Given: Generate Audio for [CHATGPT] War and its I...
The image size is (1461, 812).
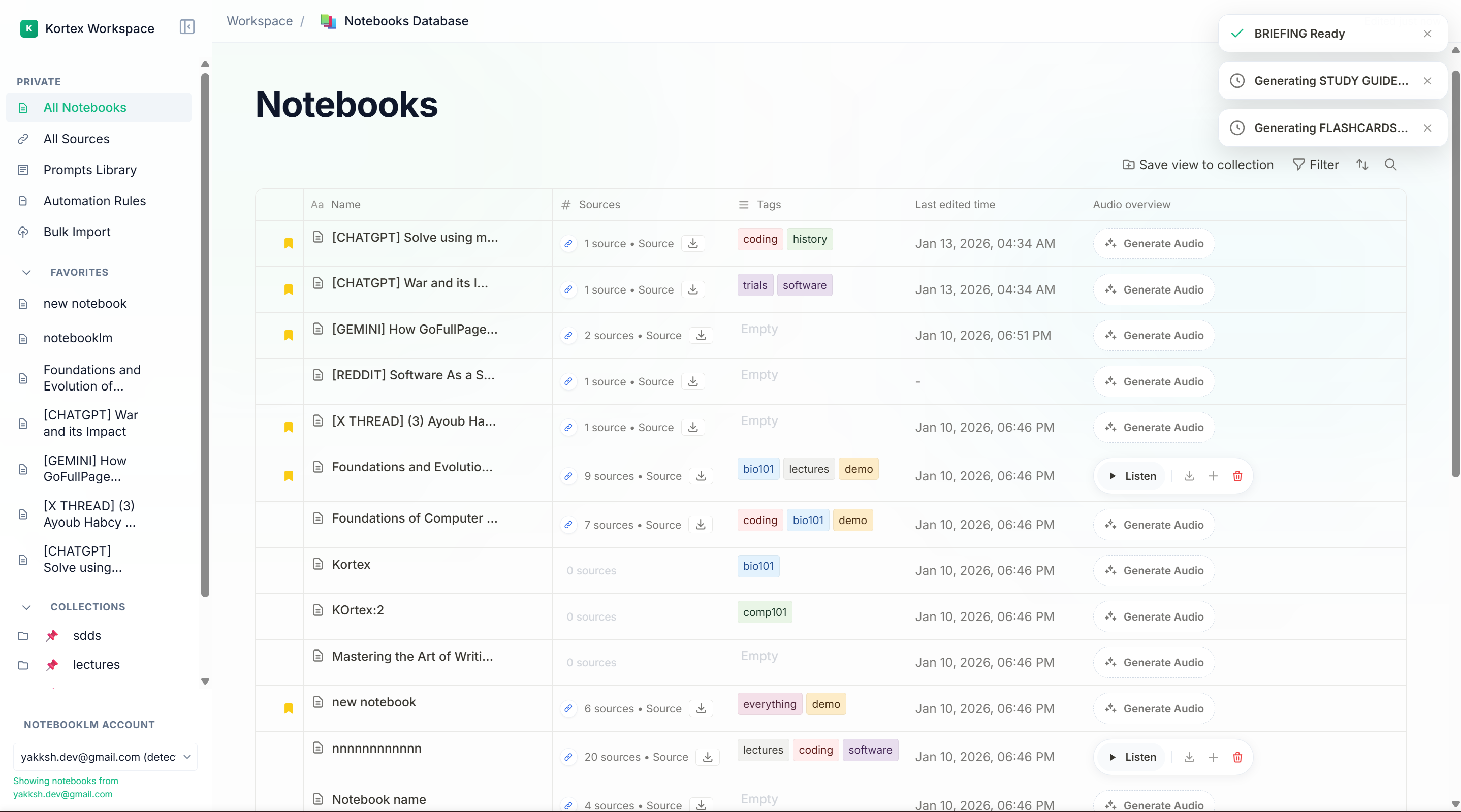Looking at the screenshot, I should tap(1154, 289).
